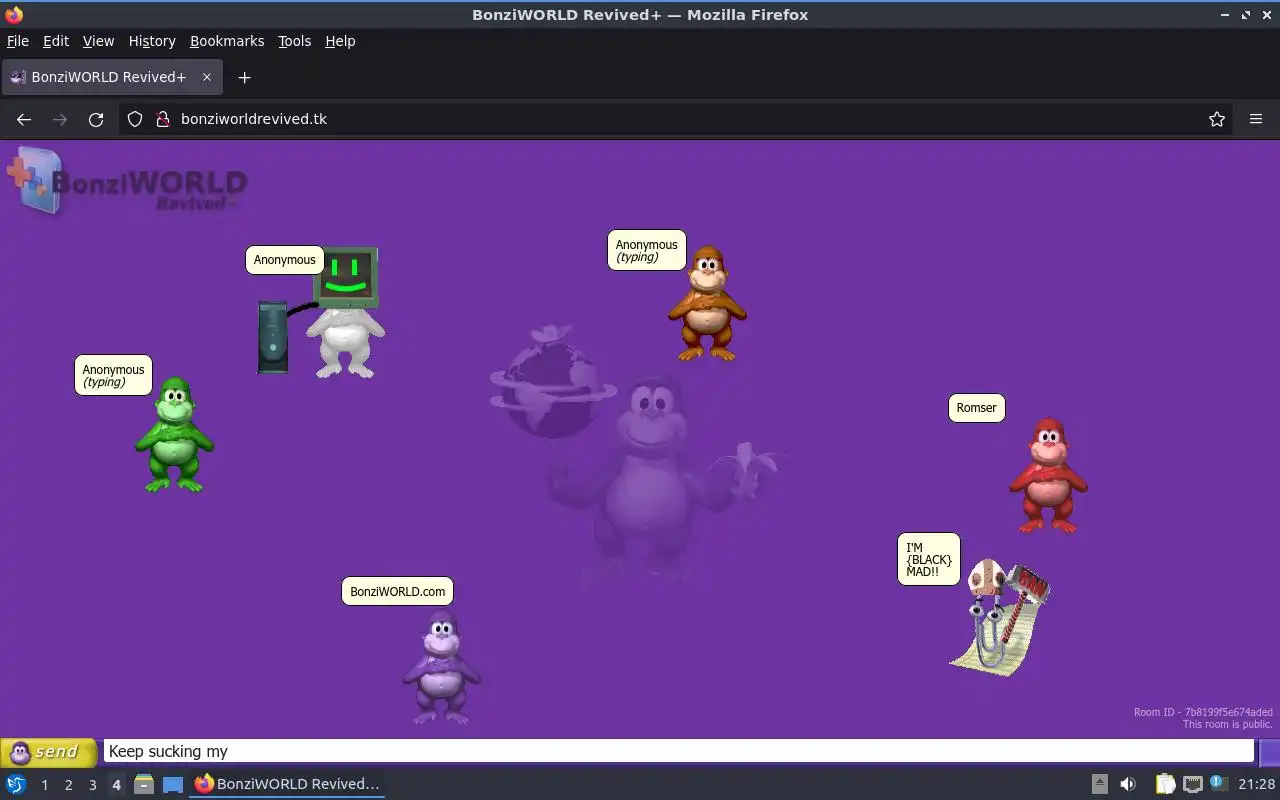Click the Room ID text
1280x800 pixels.
[x=1203, y=712]
